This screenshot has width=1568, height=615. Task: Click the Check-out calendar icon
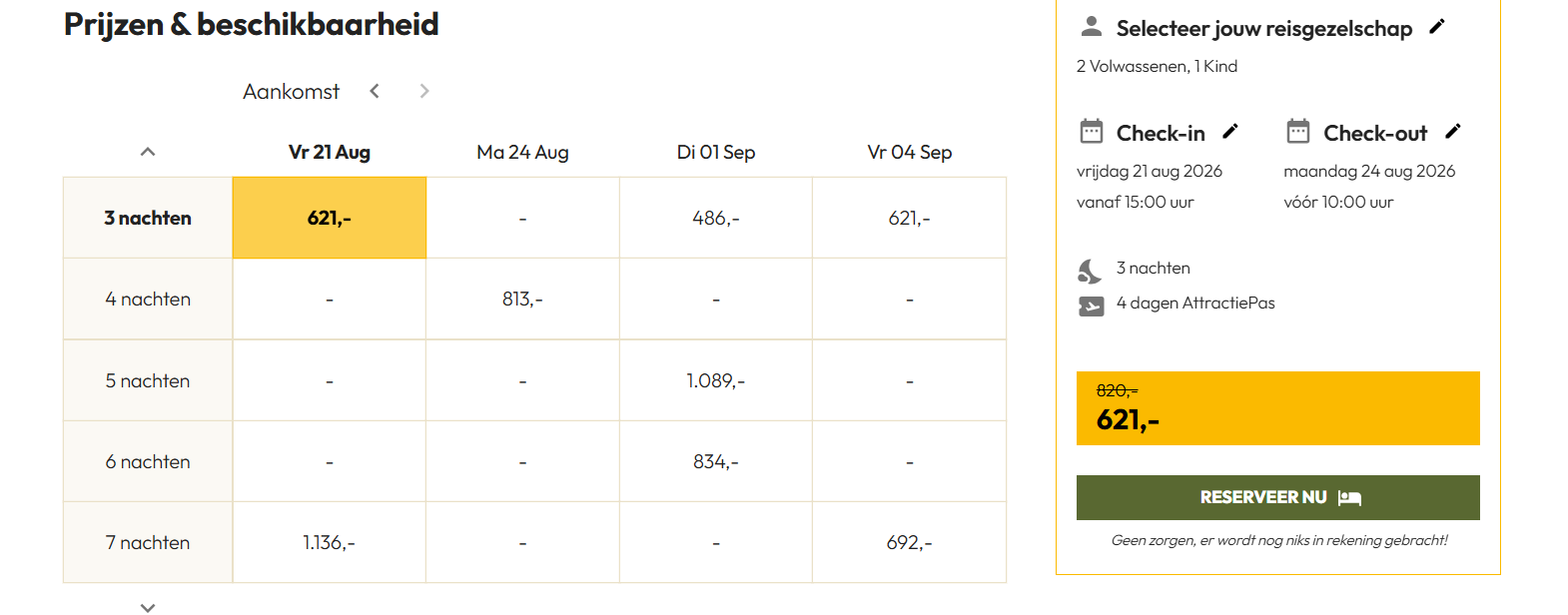[1298, 131]
